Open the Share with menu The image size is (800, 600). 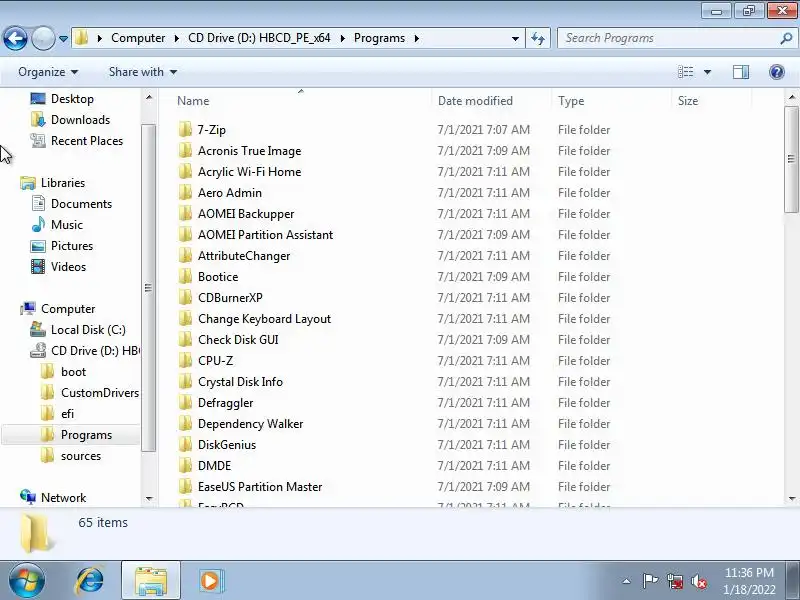(143, 72)
